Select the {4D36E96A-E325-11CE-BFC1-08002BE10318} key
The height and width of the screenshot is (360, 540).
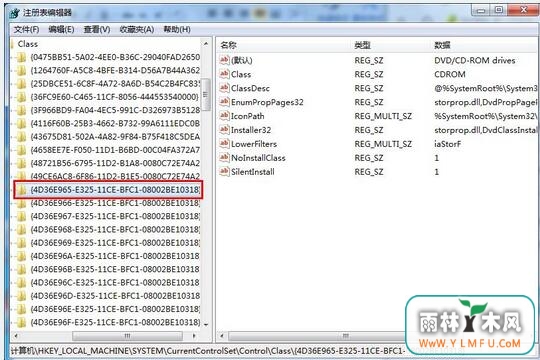[115, 256]
